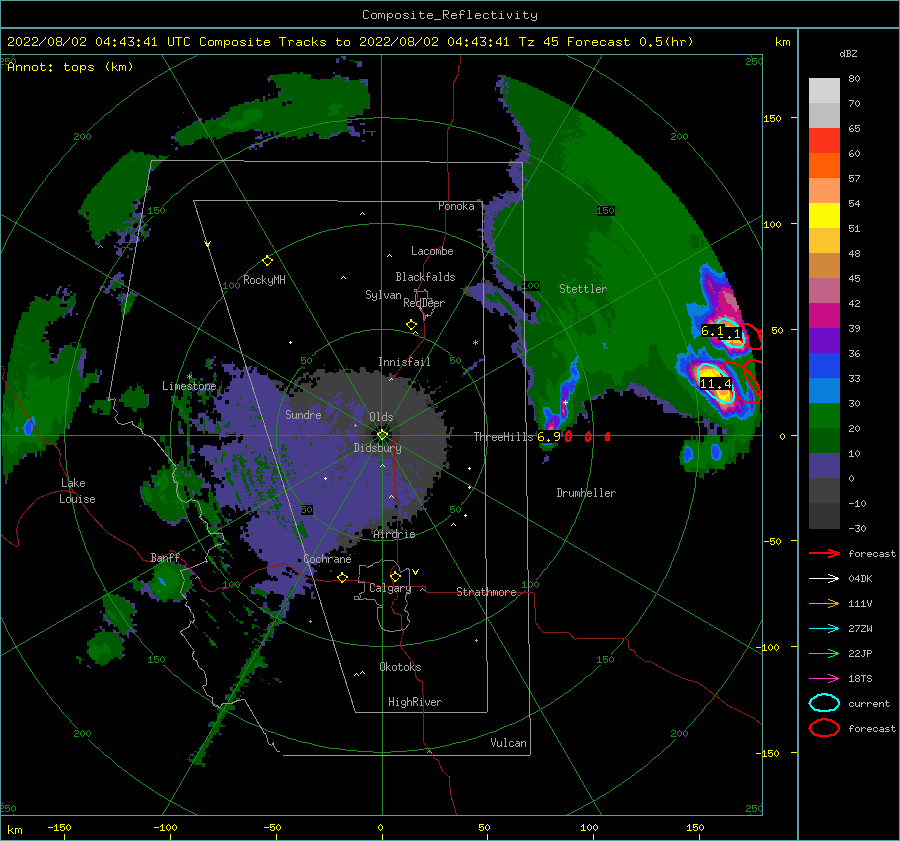This screenshot has width=900, height=841.
Task: Click the ThreeHills city label
Action: tap(503, 437)
